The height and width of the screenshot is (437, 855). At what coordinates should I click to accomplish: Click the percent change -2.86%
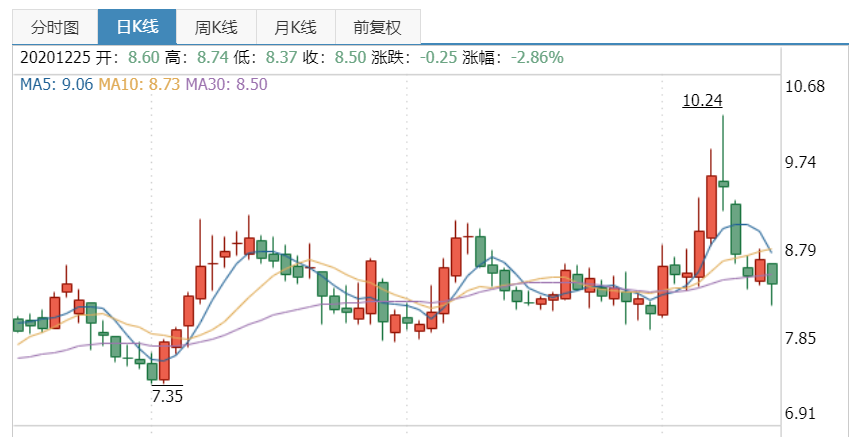[x=537, y=57]
